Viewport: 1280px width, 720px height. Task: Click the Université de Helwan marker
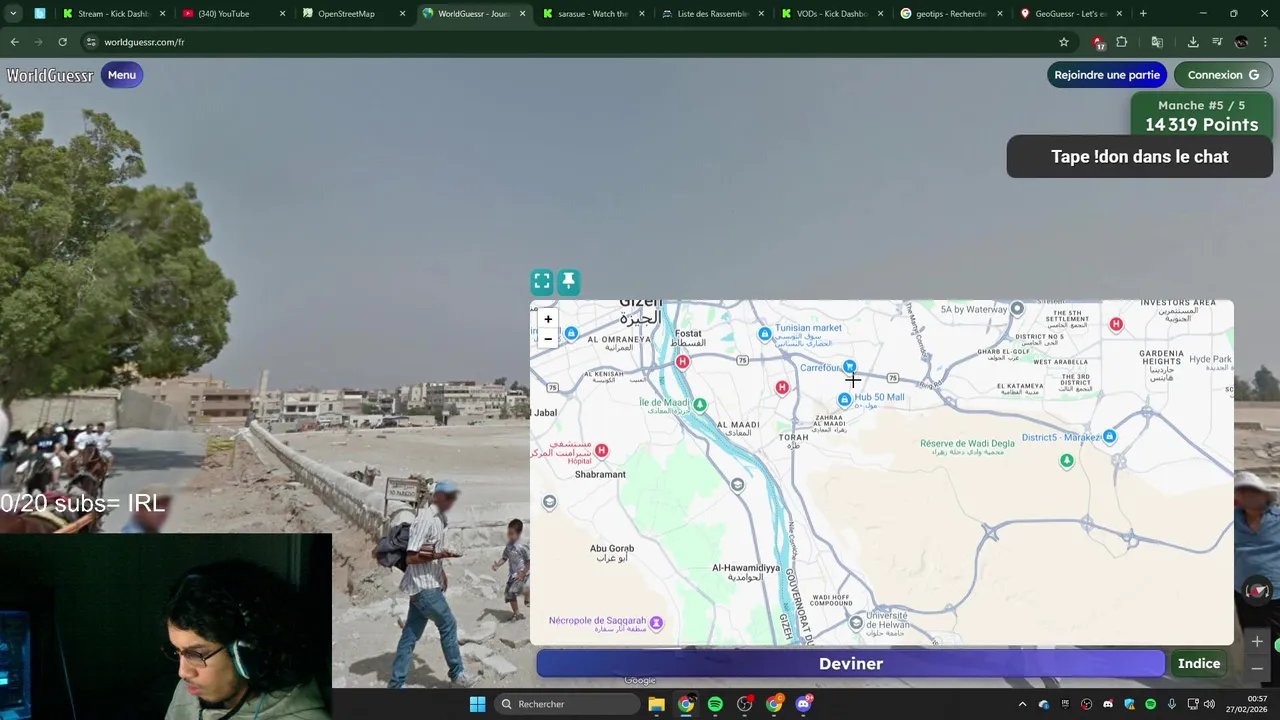coord(856,623)
